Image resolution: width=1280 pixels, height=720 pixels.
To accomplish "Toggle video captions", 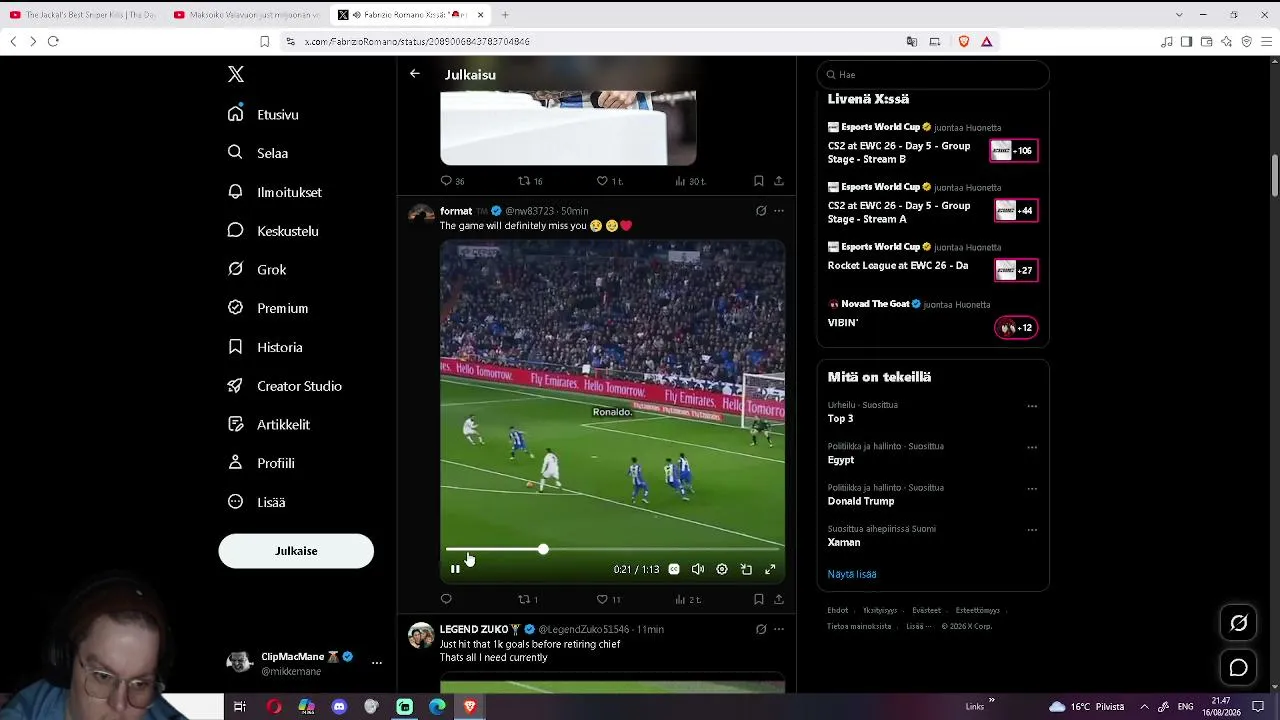I will (674, 569).
